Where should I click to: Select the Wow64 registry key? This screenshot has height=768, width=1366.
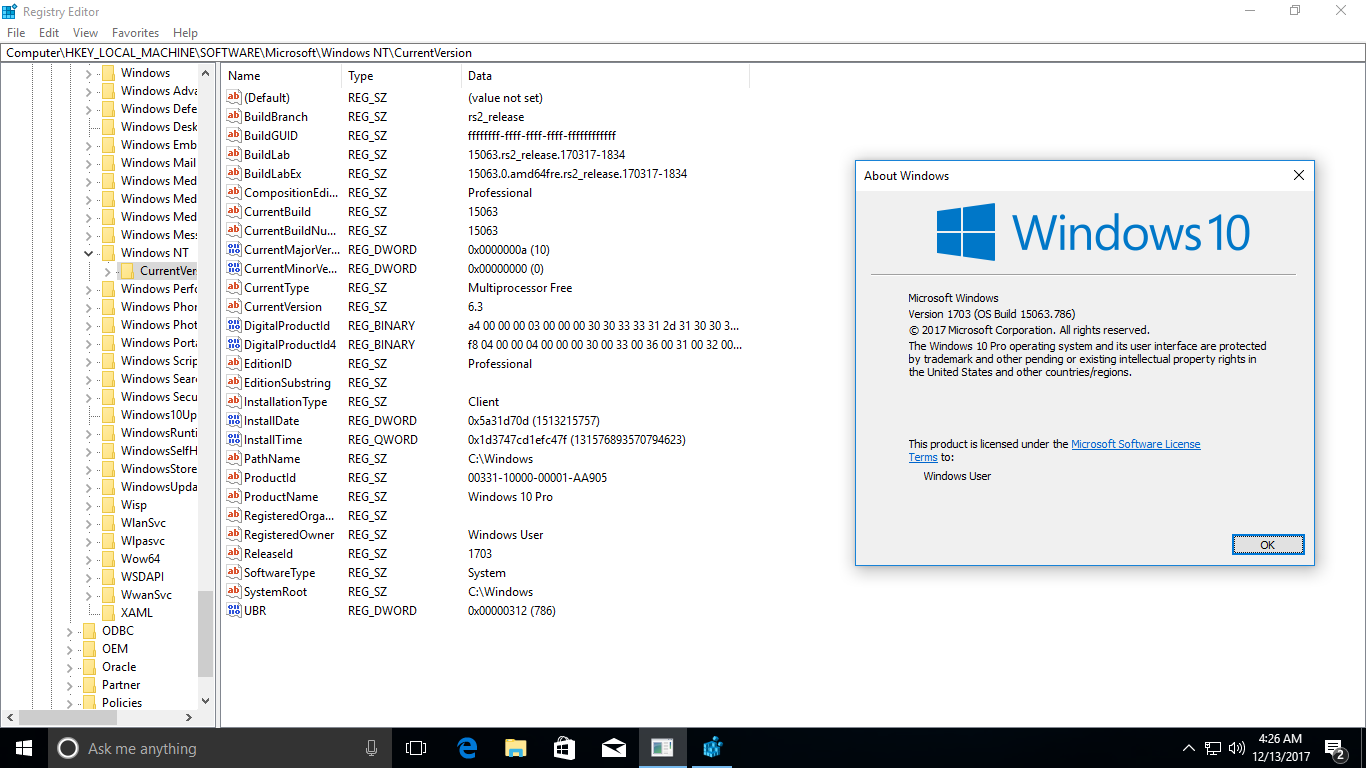(x=140, y=559)
